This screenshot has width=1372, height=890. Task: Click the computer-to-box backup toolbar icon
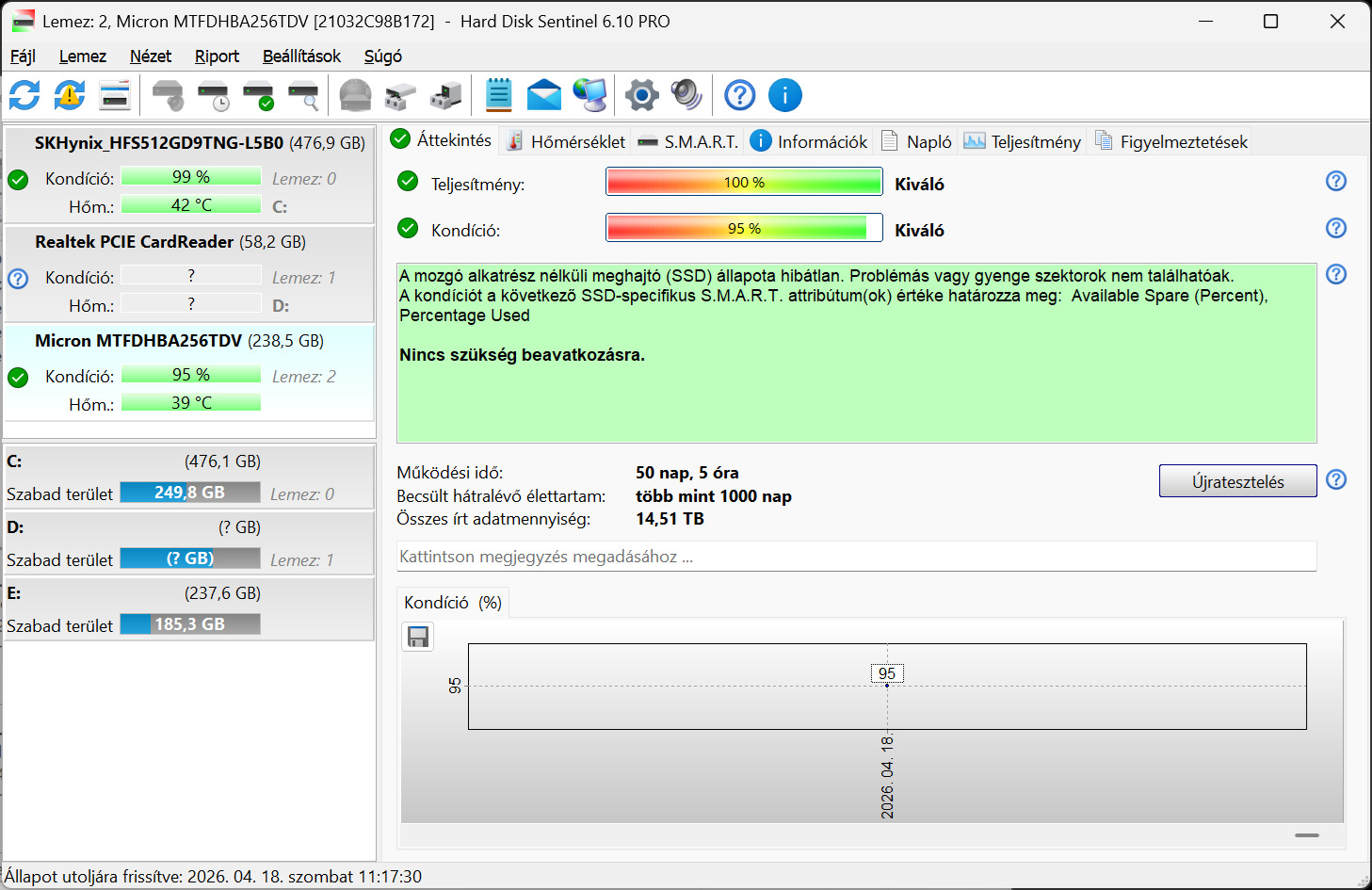(445, 95)
